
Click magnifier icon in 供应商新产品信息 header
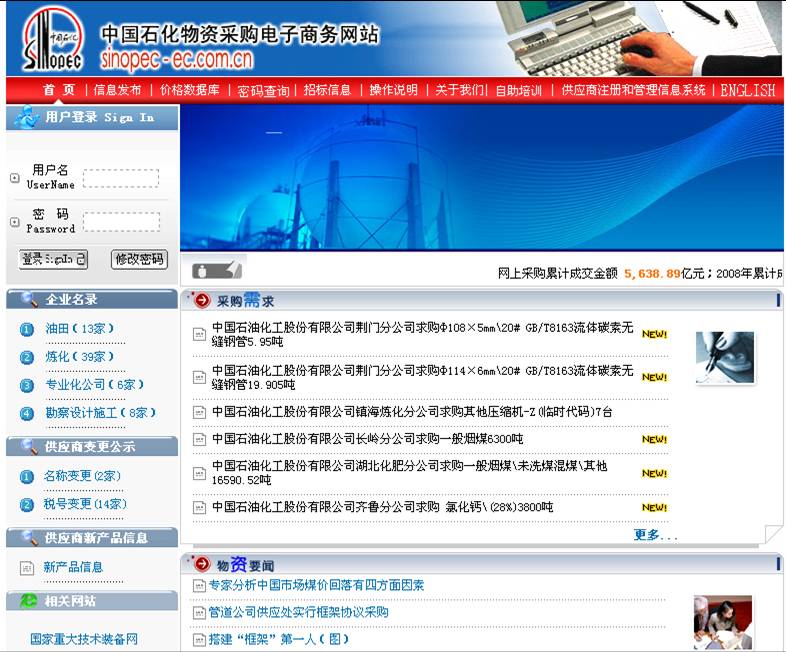29,537
